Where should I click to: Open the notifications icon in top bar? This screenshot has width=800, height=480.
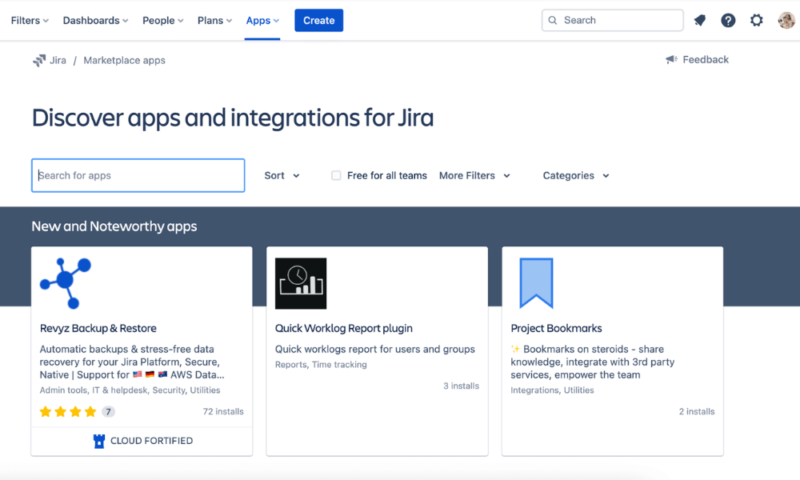[699, 20]
